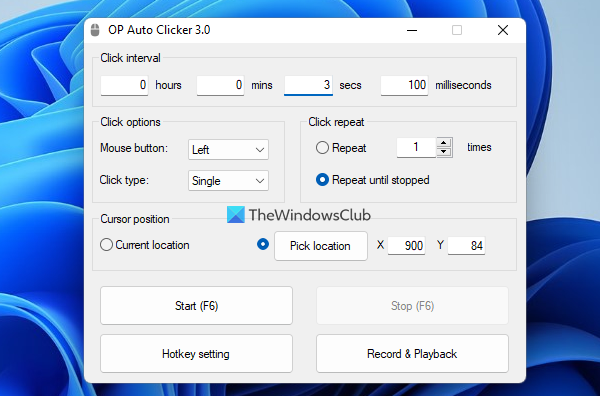Click the mouse app icon in title bar
This screenshot has height=396, width=600.
point(95,30)
